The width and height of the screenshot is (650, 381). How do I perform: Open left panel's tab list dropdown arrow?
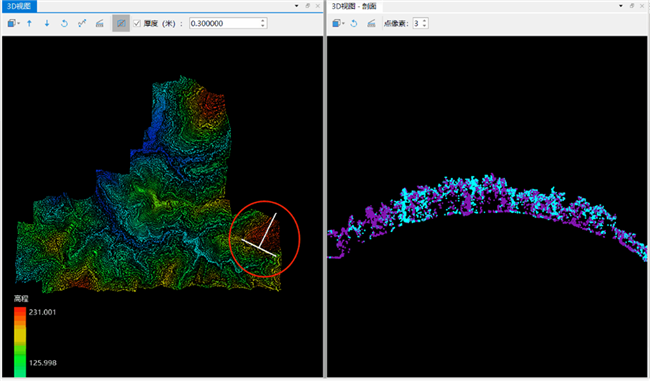point(296,6)
